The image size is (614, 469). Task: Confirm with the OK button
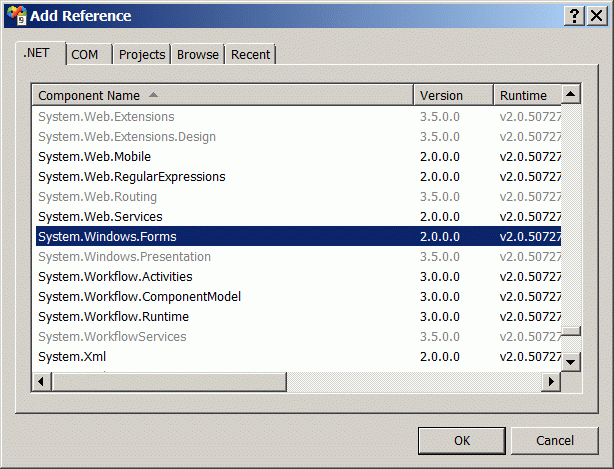(462, 441)
